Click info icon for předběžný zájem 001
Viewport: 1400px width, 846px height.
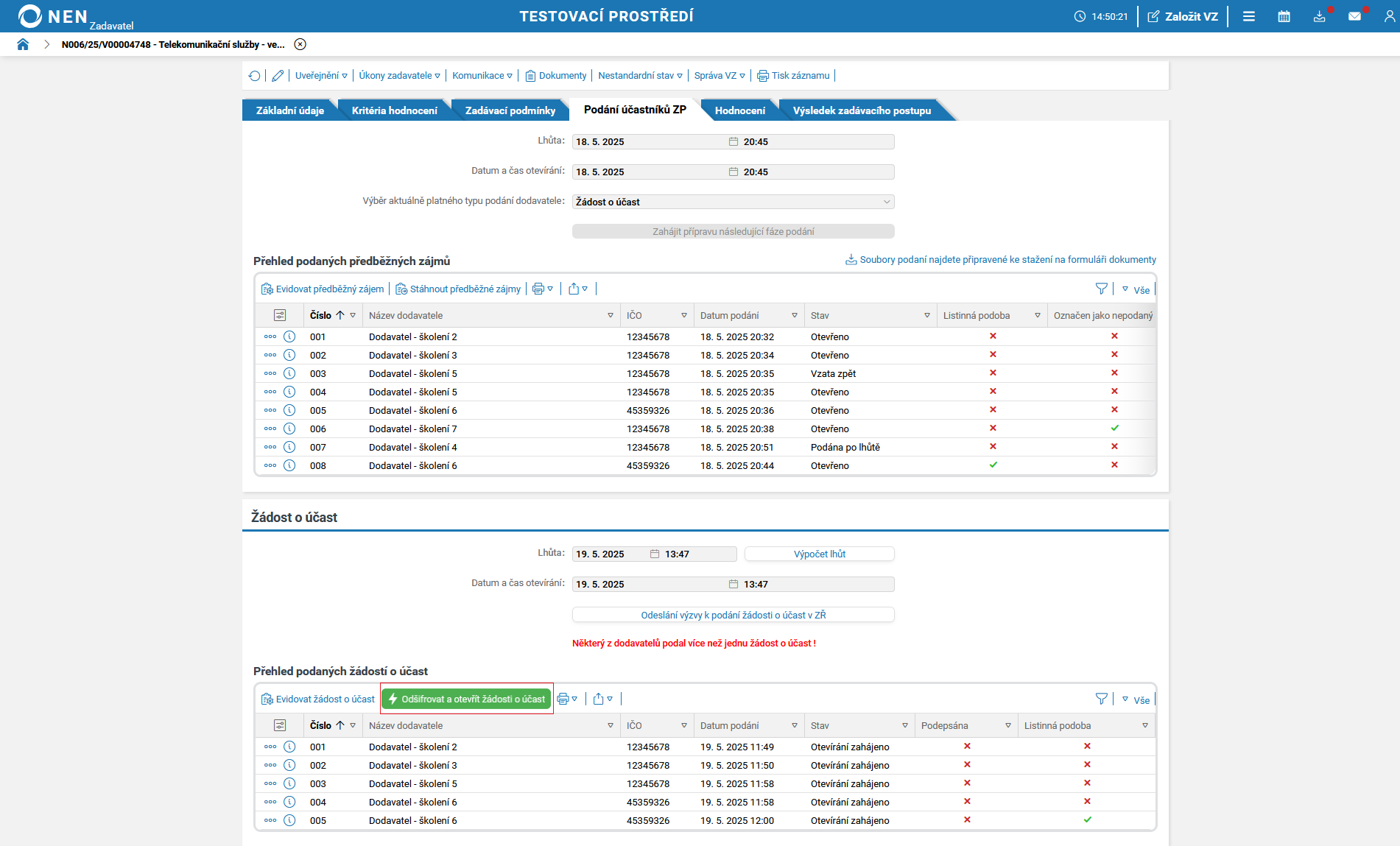pyautogui.click(x=289, y=336)
